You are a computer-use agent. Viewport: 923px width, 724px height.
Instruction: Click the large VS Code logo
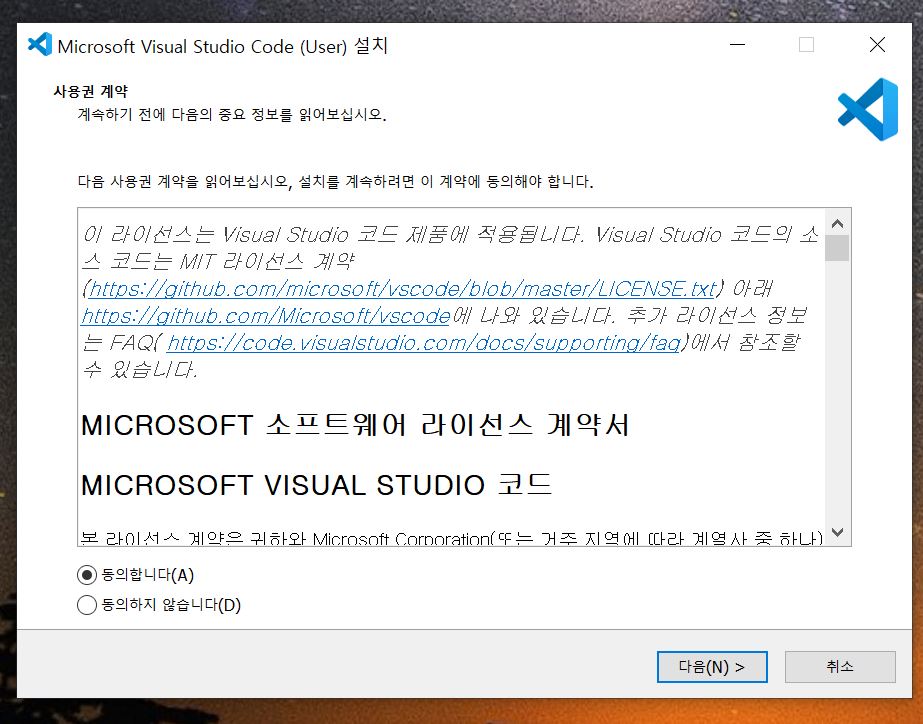coord(868,109)
